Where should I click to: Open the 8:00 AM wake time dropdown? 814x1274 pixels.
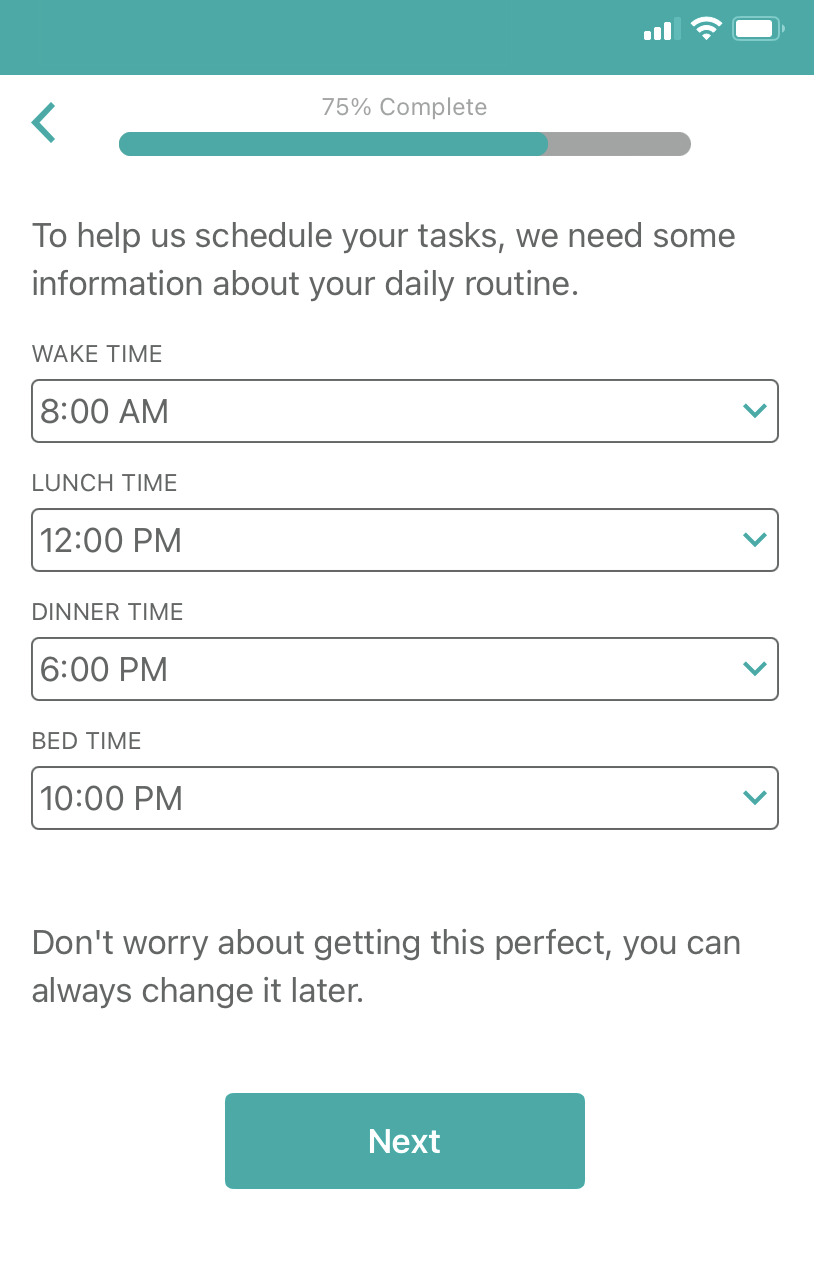pyautogui.click(x=405, y=411)
